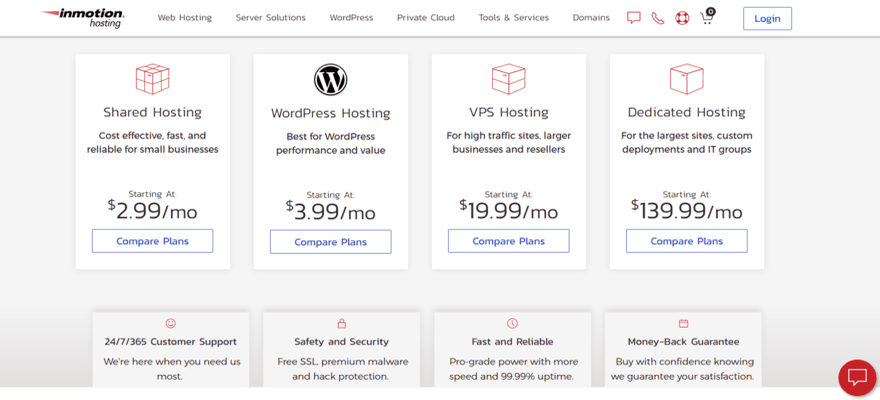880x400 pixels.
Task: Click the Dedicated Hosting heading
Action: click(x=686, y=112)
